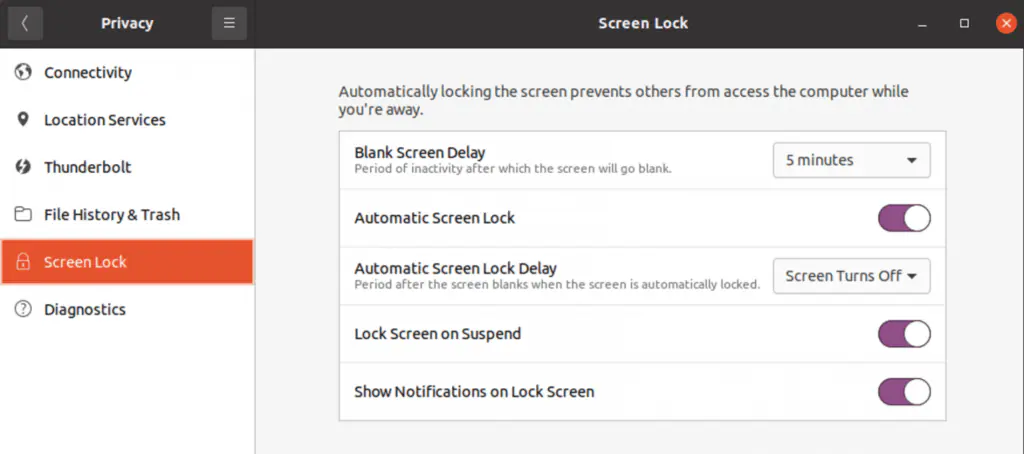Click the Screen Lock padlock icon
1024x454 pixels.
23,262
